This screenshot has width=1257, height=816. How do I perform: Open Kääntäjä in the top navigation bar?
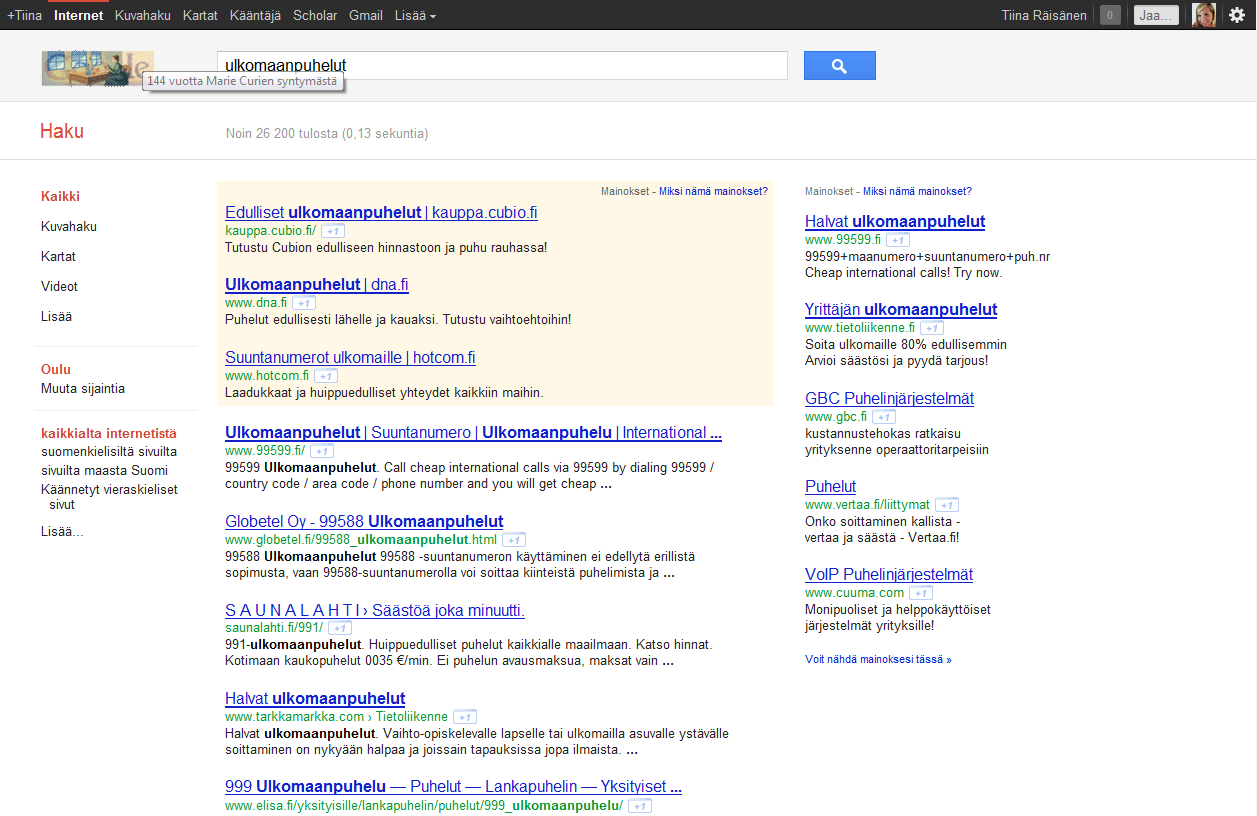pyautogui.click(x=255, y=16)
